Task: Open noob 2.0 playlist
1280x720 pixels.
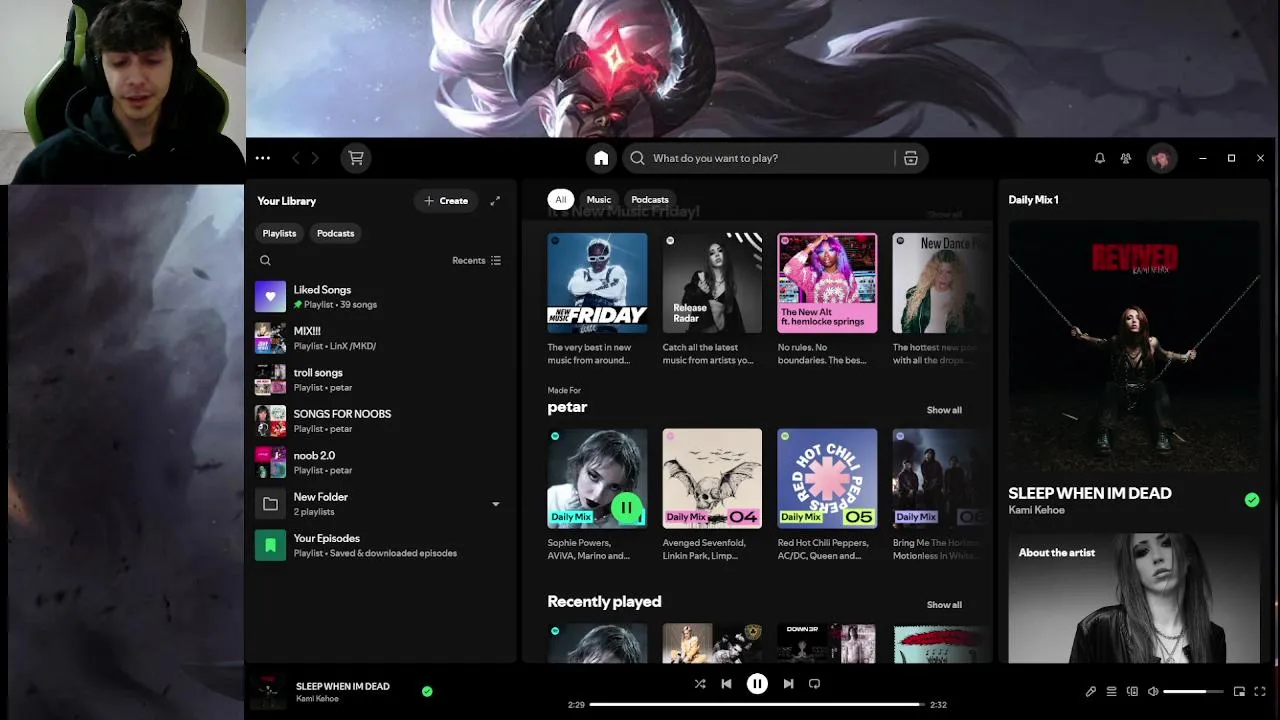Action: coord(380,462)
